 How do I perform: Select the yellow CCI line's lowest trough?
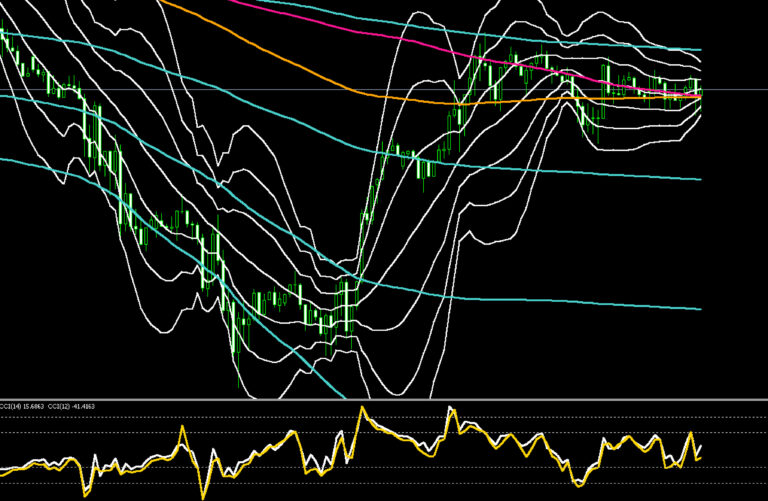pyautogui.click(x=203, y=495)
